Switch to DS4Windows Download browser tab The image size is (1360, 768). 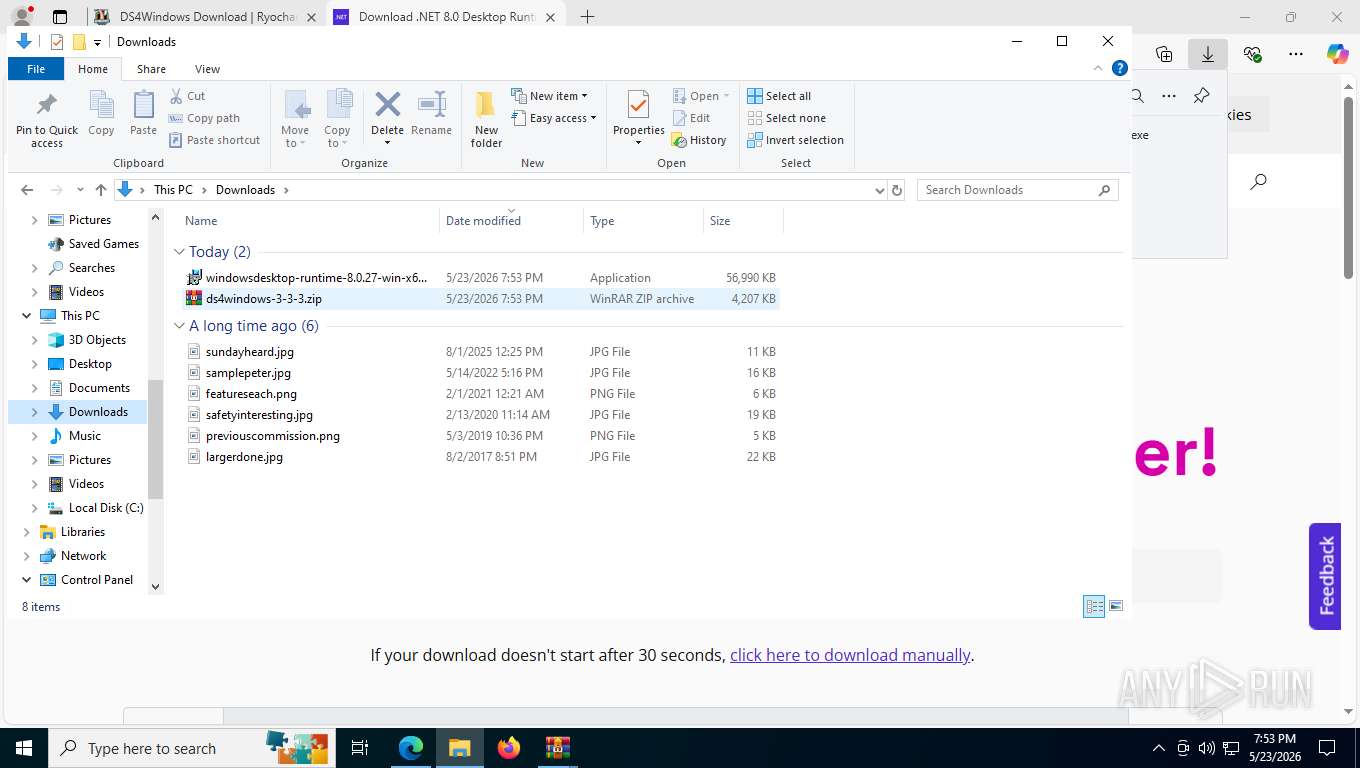point(206,17)
